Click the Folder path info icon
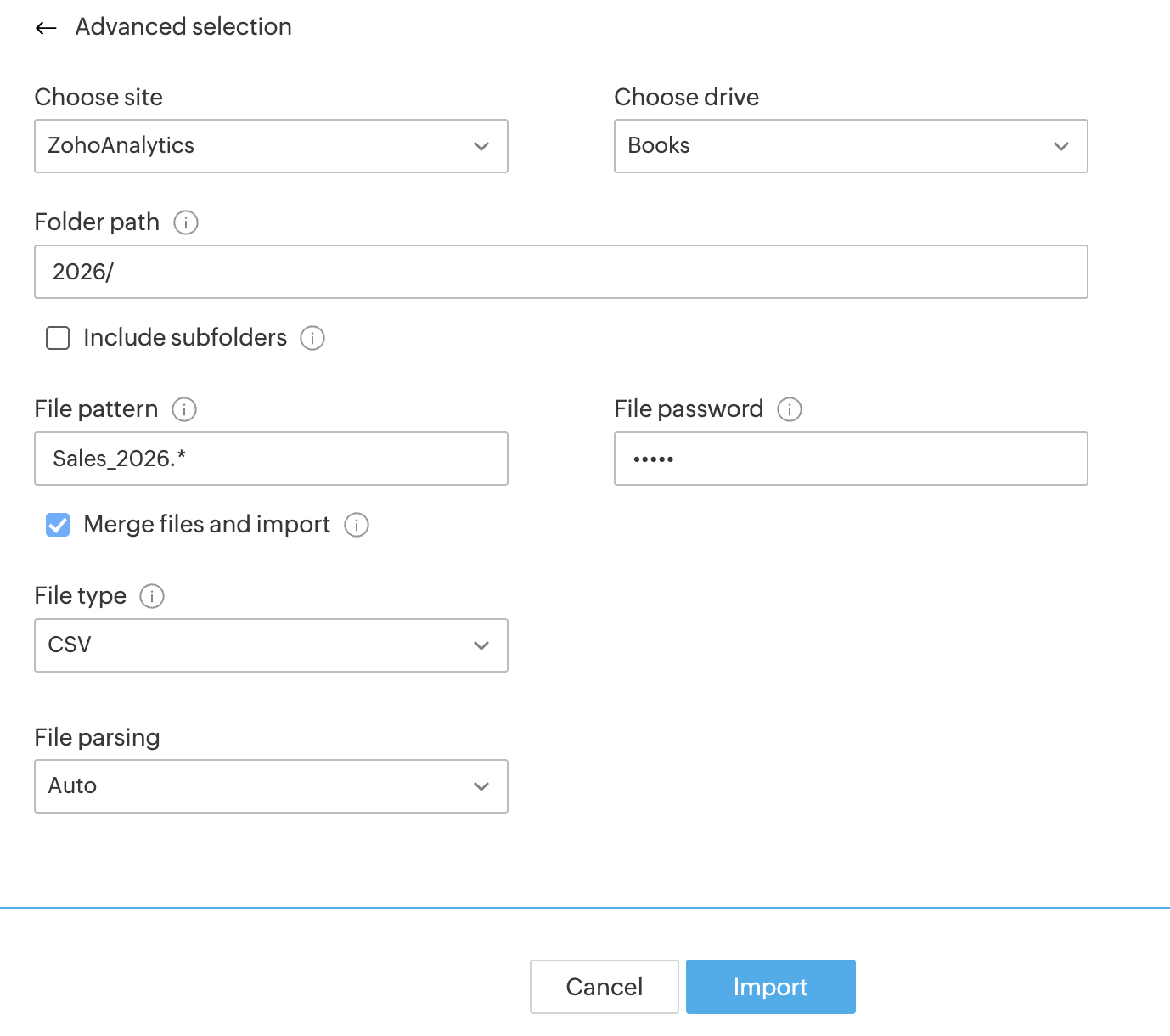The height and width of the screenshot is (1036, 1170). pos(186,222)
